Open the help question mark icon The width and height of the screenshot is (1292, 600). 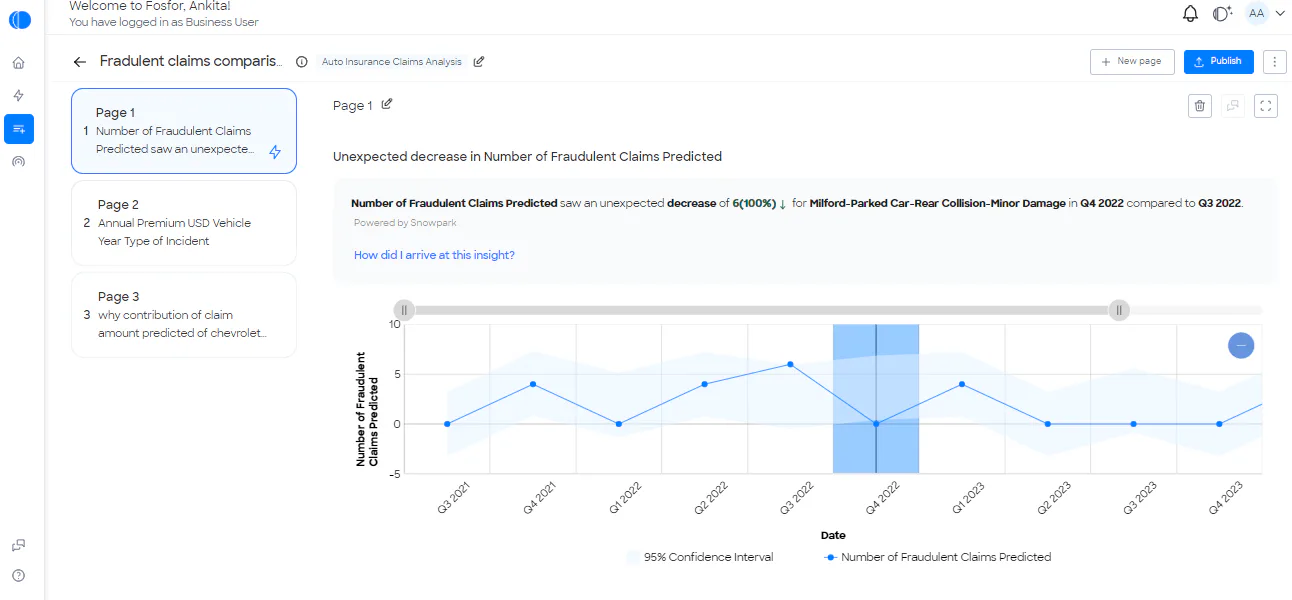18,576
